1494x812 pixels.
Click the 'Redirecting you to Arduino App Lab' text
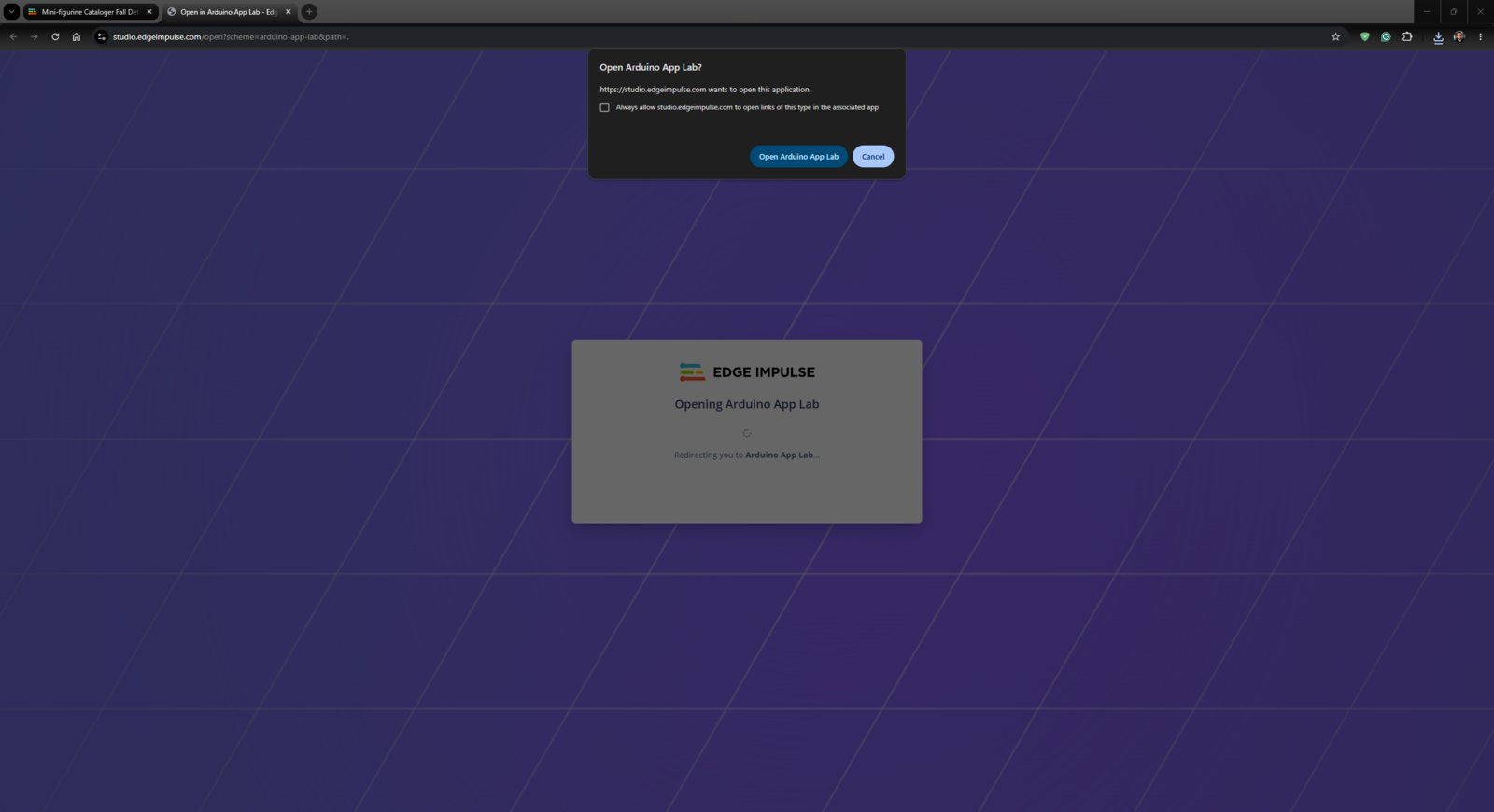click(x=747, y=455)
